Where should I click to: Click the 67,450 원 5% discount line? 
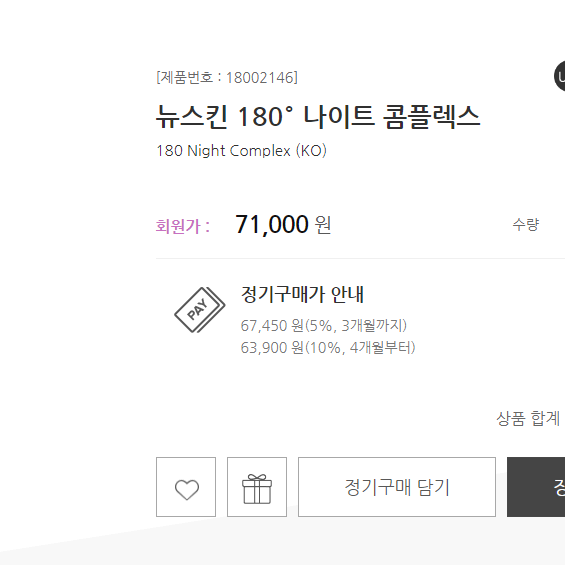tap(324, 325)
